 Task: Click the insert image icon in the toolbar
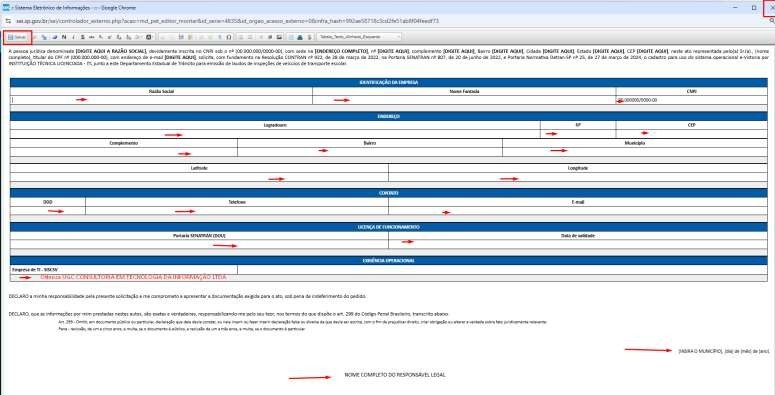click(x=279, y=37)
